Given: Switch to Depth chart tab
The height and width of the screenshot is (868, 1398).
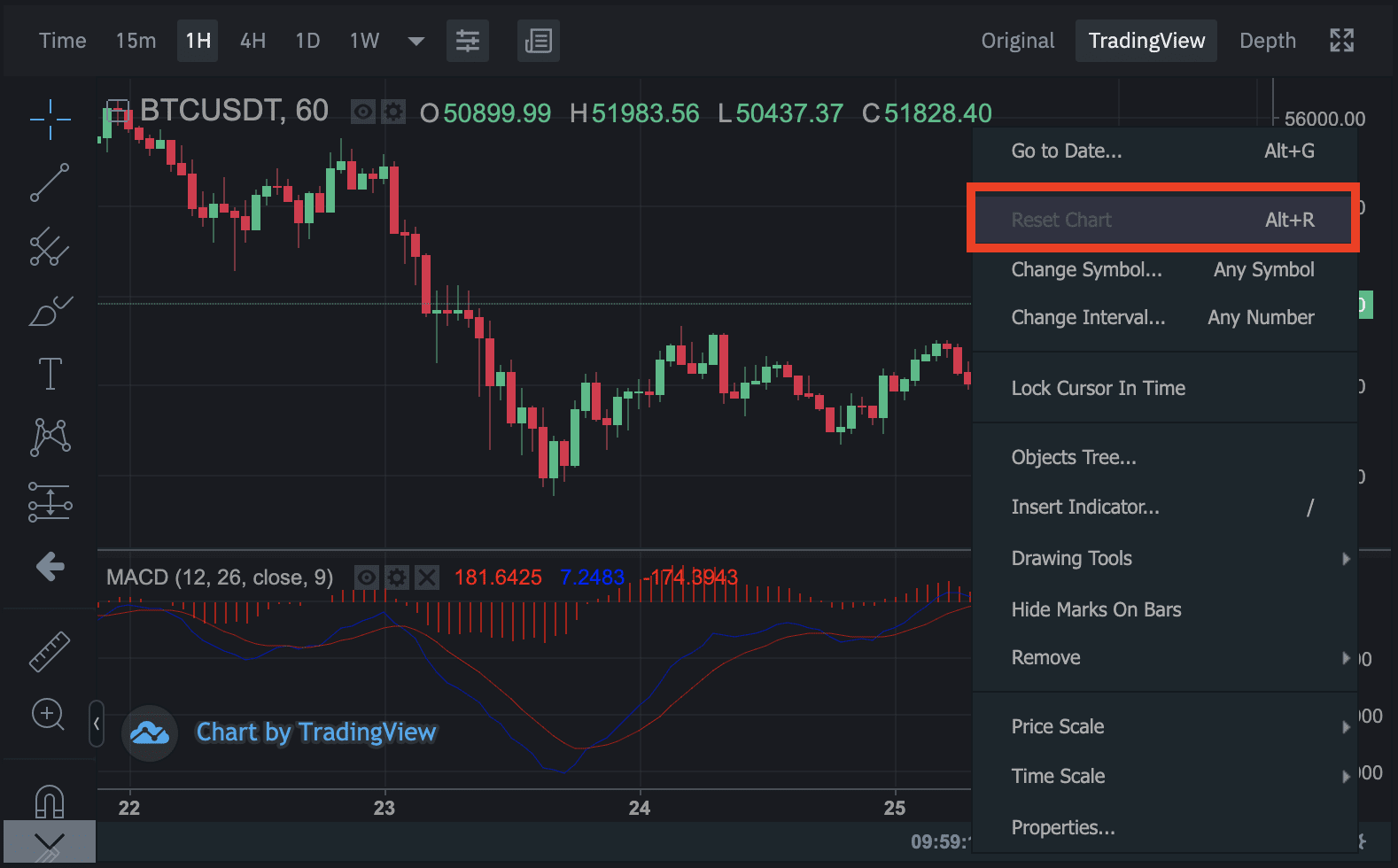Looking at the screenshot, I should 1268,41.
